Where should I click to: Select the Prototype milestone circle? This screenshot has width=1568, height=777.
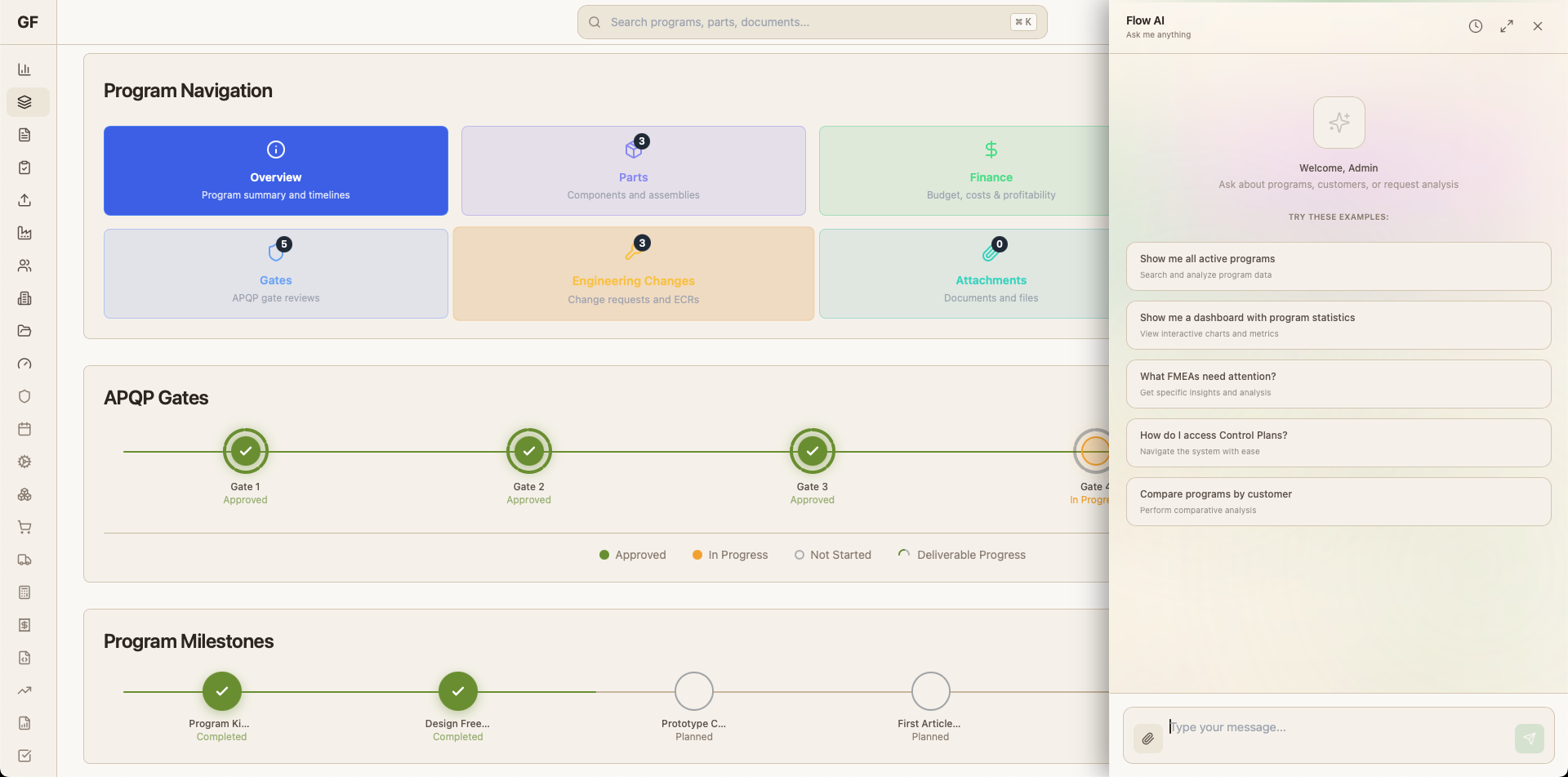click(693, 692)
